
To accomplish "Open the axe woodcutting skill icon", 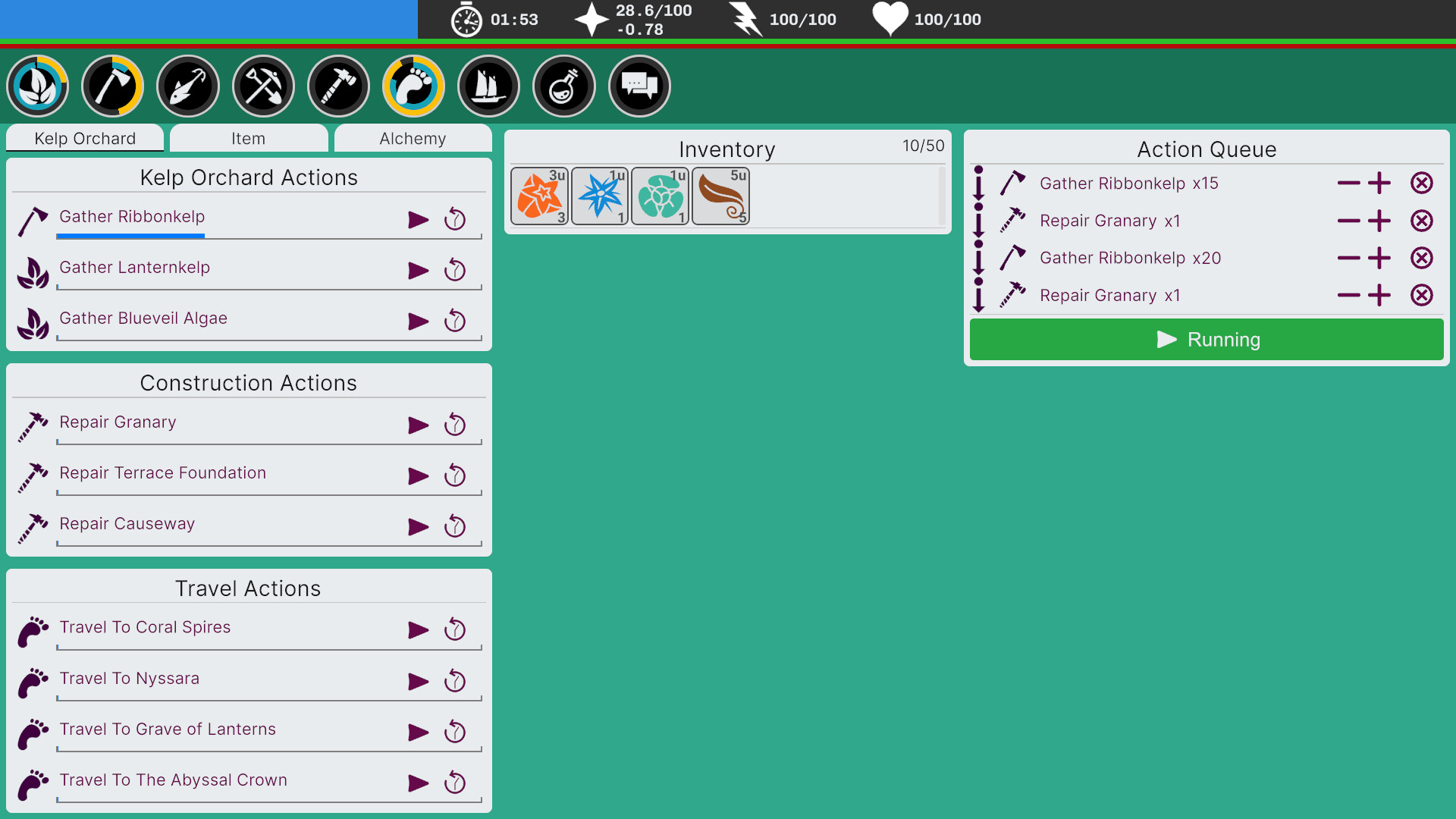I will click(112, 86).
